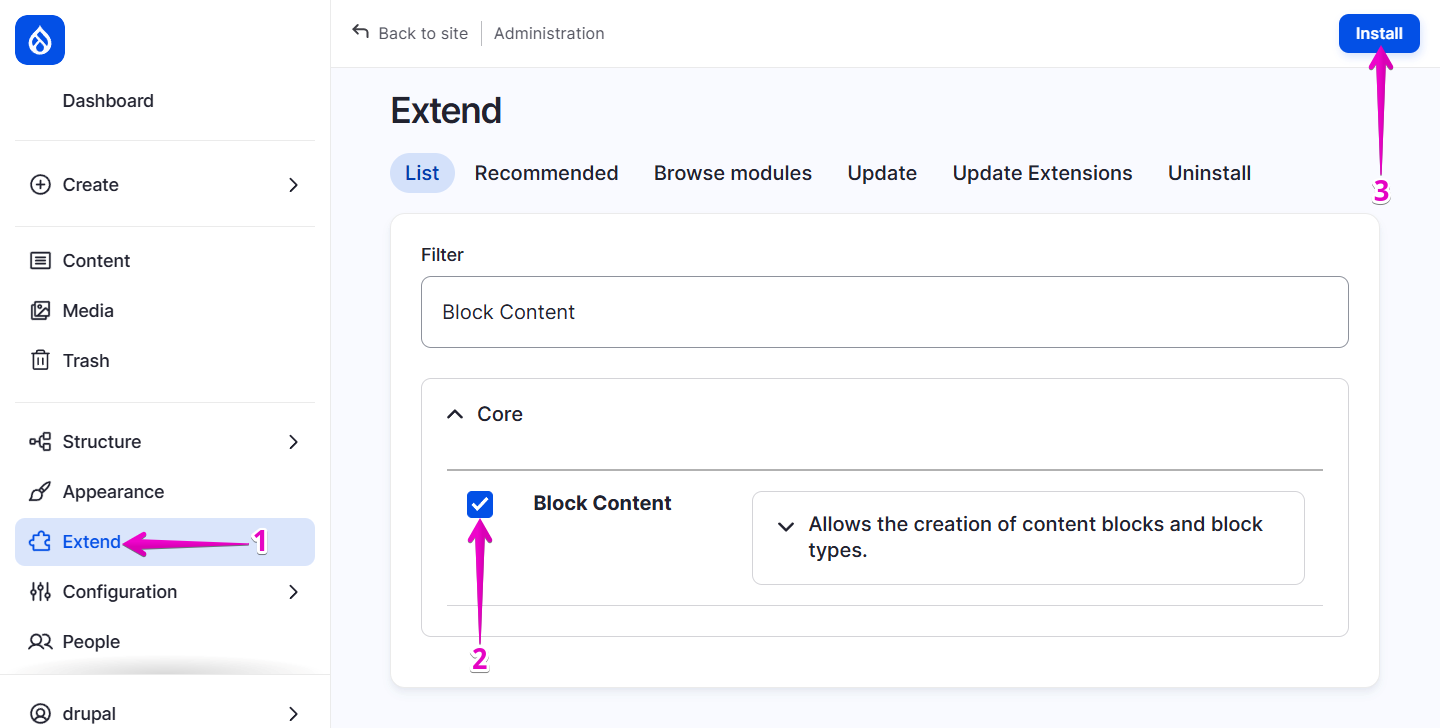Viewport: 1440px width, 728px height.
Task: Open the Recommended tab
Action: pyautogui.click(x=546, y=172)
